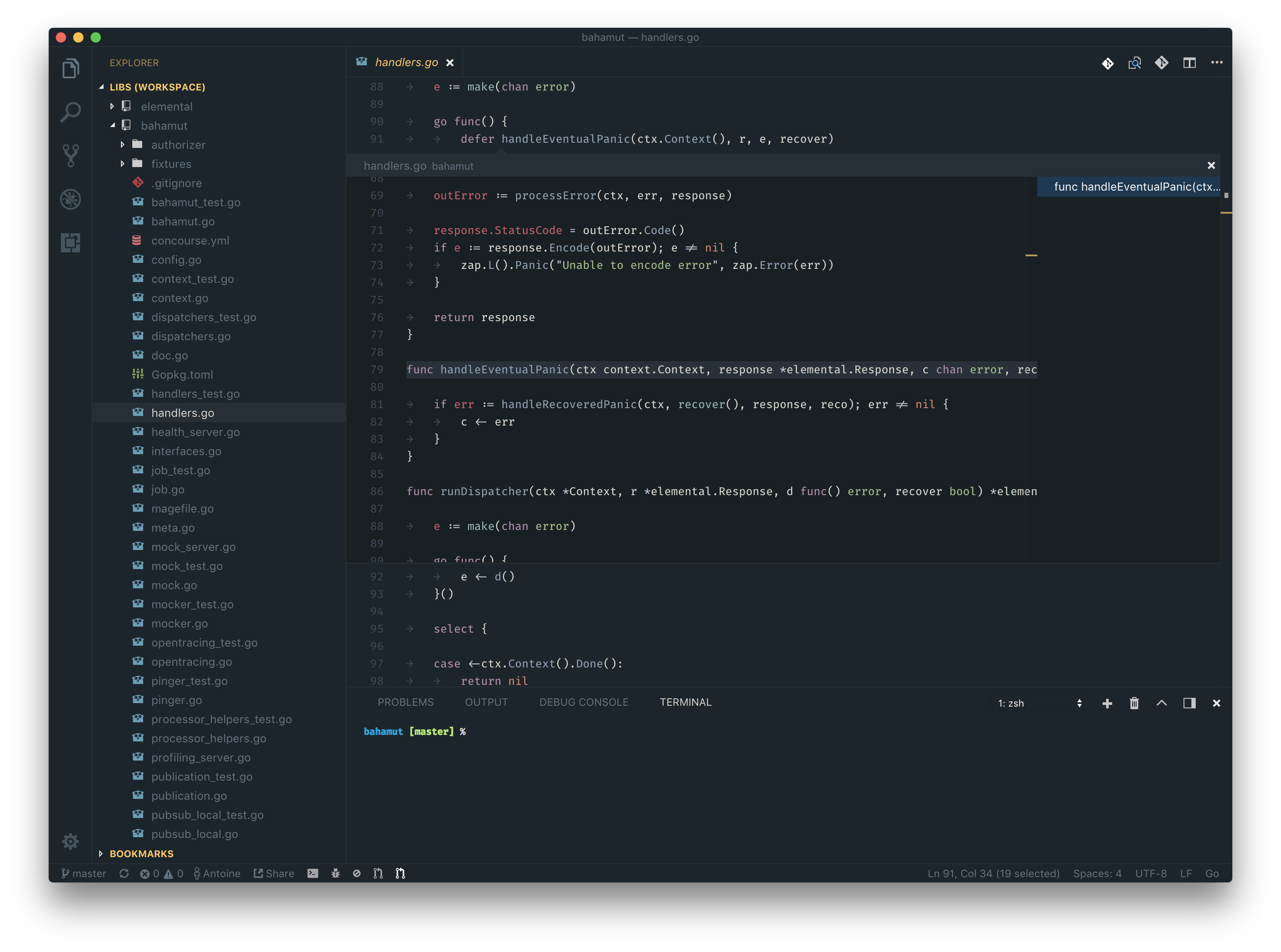This screenshot has width=1281, height=952.
Task: Expand the elemental workspace folder
Action: (x=166, y=107)
